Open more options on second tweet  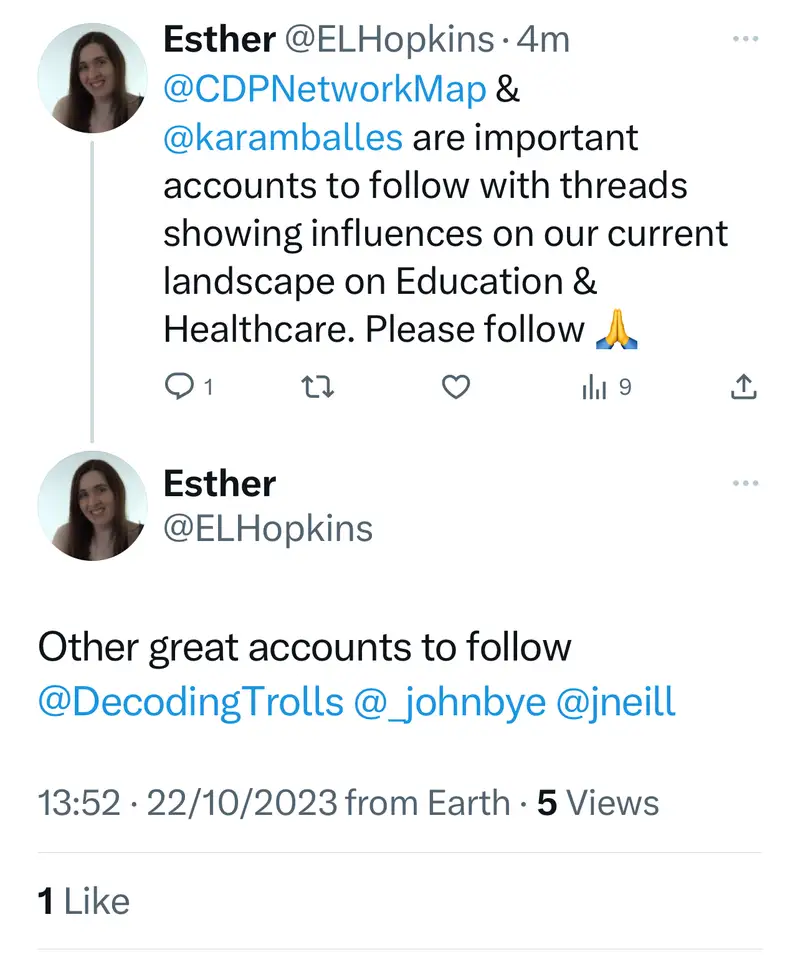click(x=746, y=484)
